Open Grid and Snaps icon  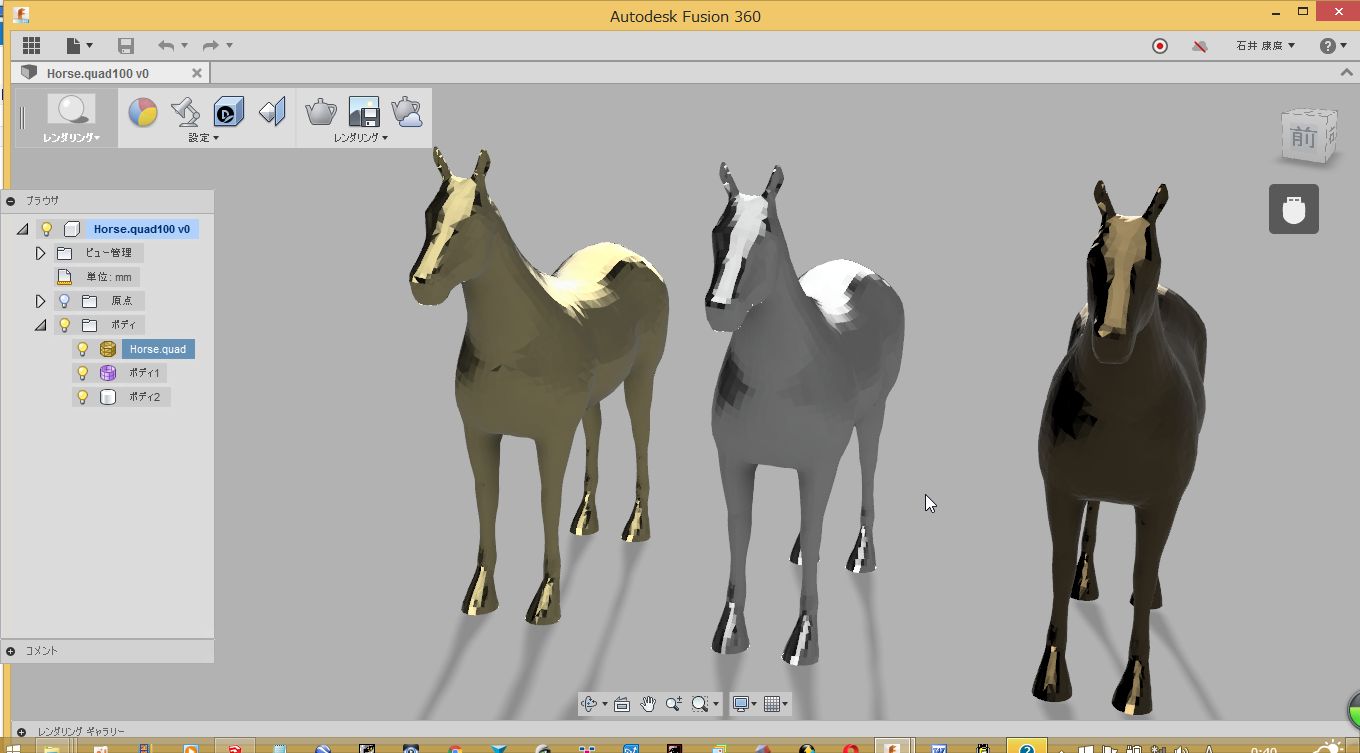point(771,704)
